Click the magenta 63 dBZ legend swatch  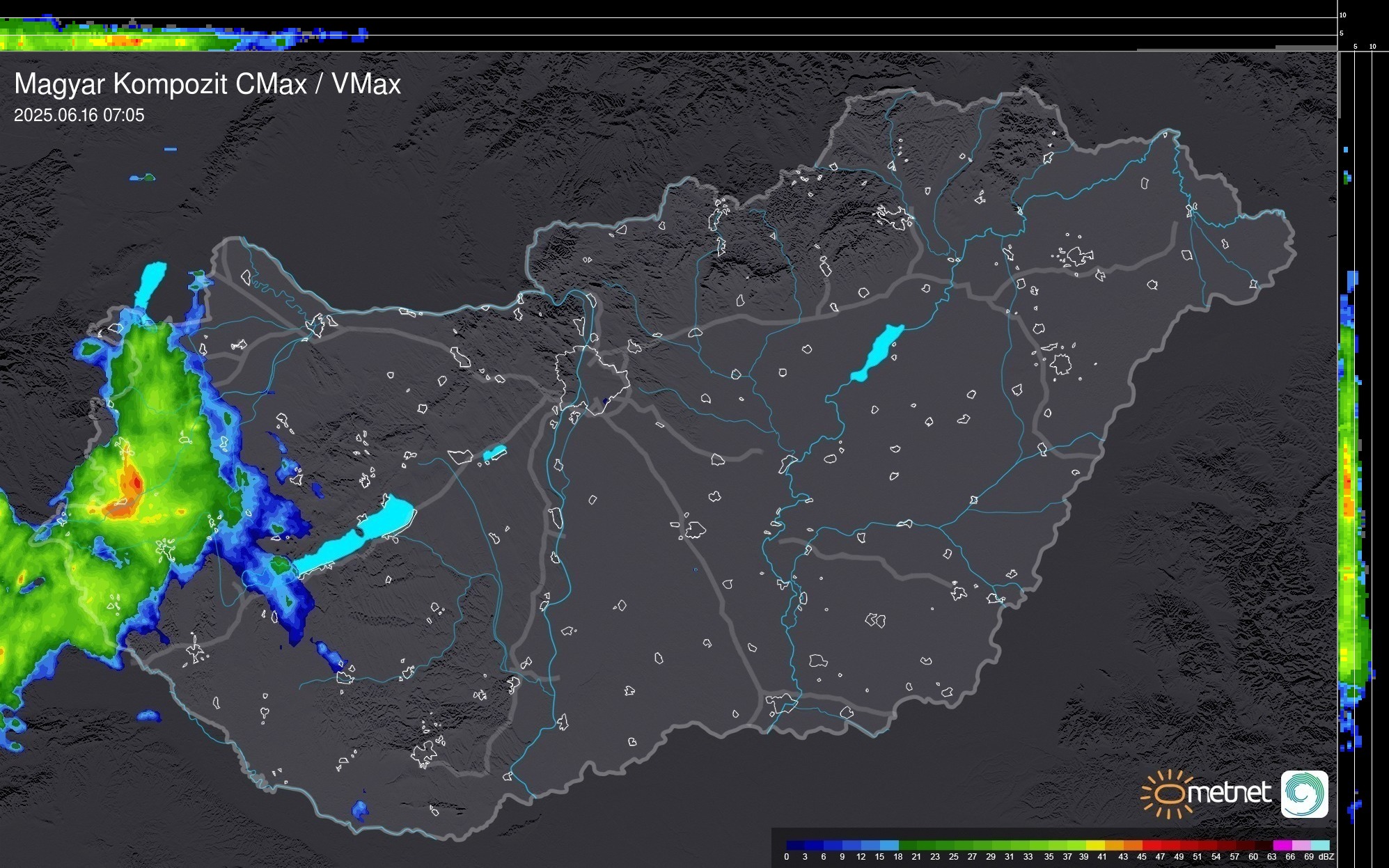coord(1282,845)
